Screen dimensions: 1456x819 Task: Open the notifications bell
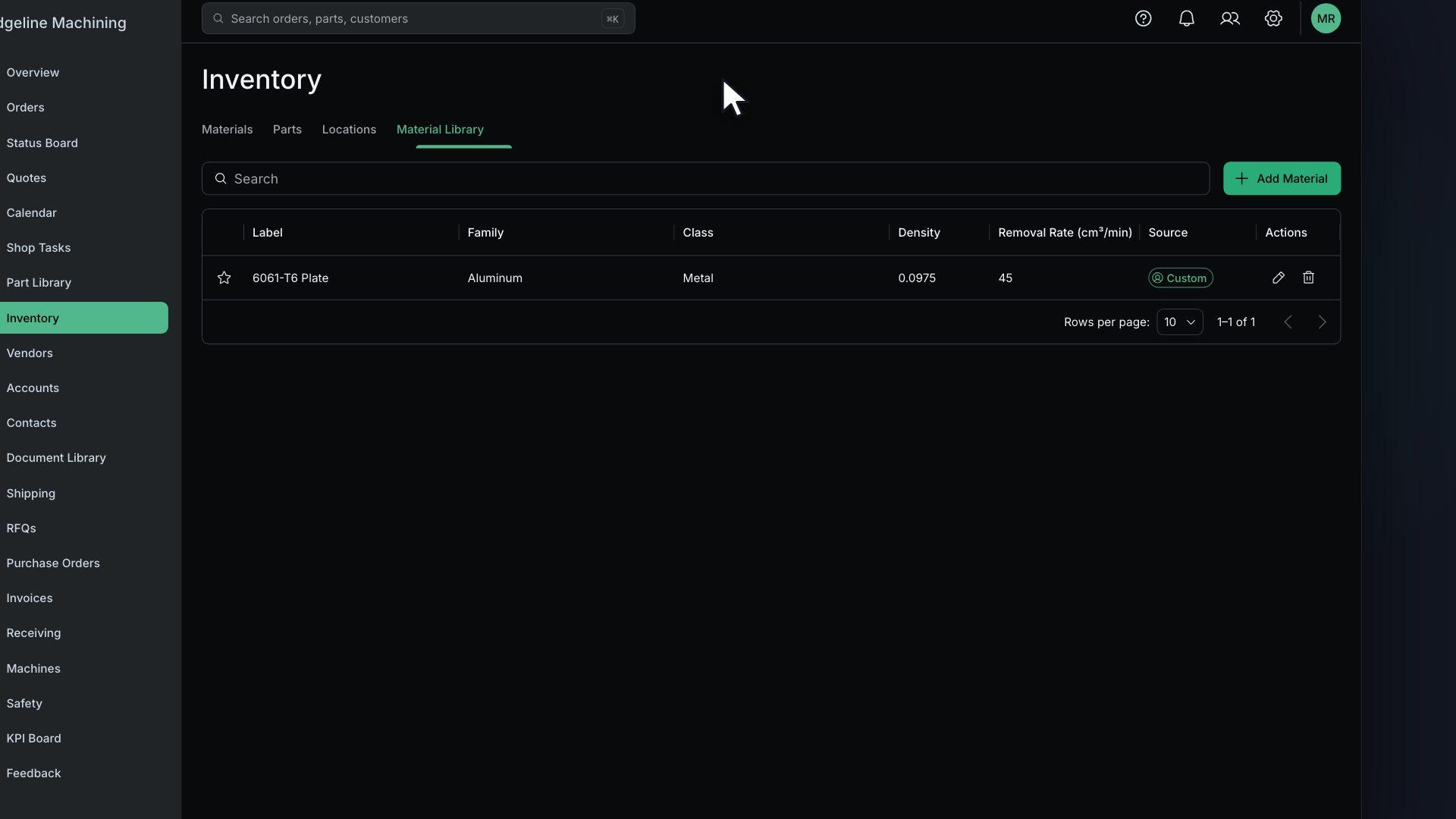pos(1186,19)
